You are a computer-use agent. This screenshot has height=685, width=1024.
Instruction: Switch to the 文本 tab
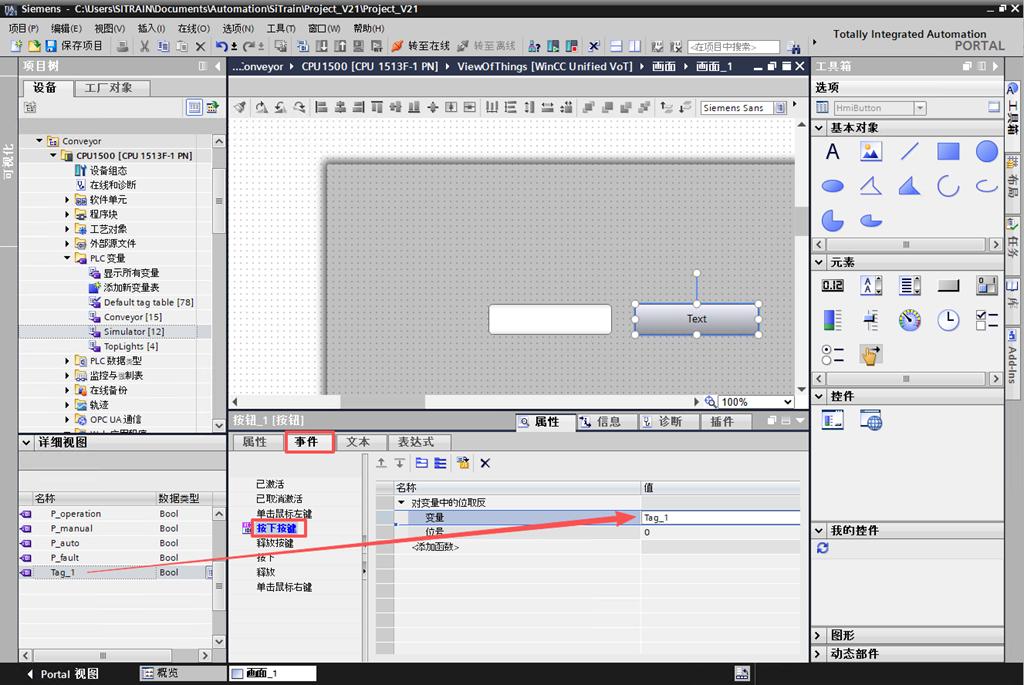point(358,442)
